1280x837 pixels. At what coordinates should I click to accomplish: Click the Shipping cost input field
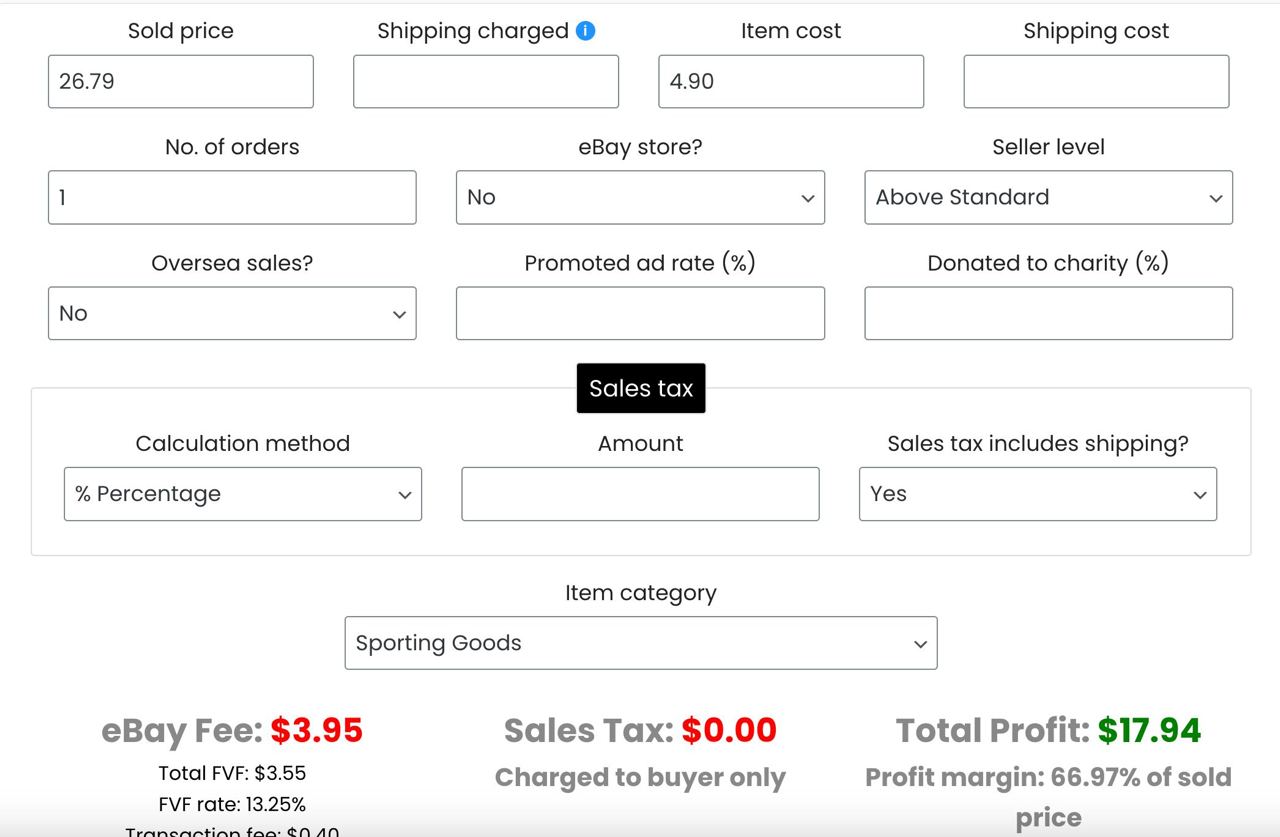(1096, 82)
